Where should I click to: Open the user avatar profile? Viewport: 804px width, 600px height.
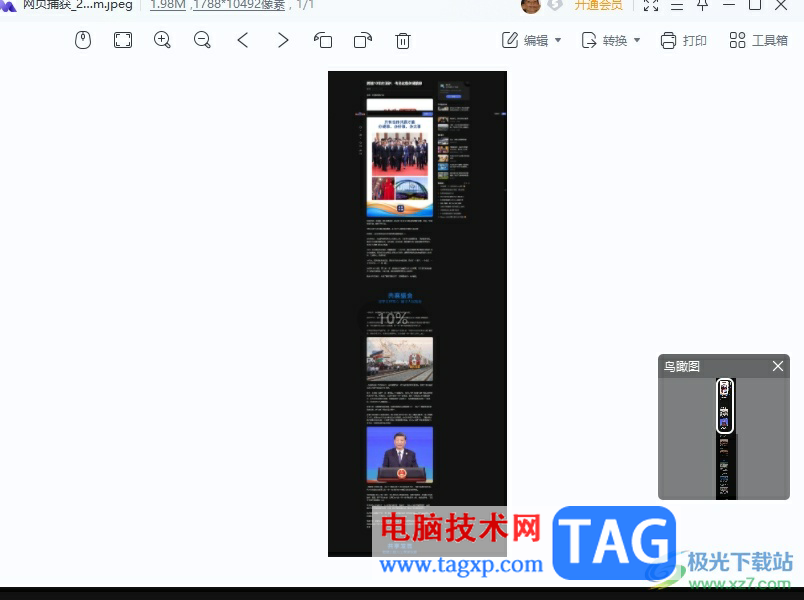tap(531, 6)
